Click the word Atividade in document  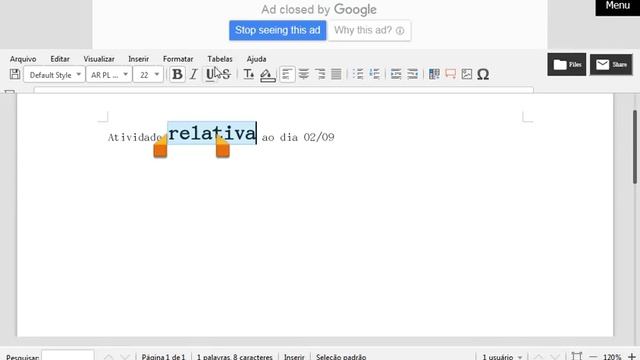point(135,137)
